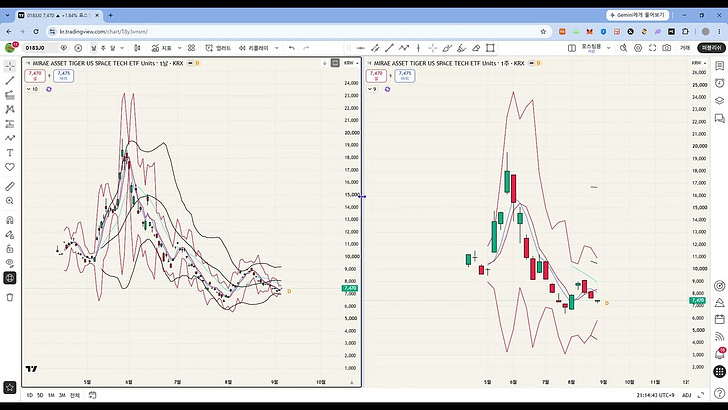728x410 pixels.
Task: Collapse left chart indicator legend showing 10
Action: (32, 89)
